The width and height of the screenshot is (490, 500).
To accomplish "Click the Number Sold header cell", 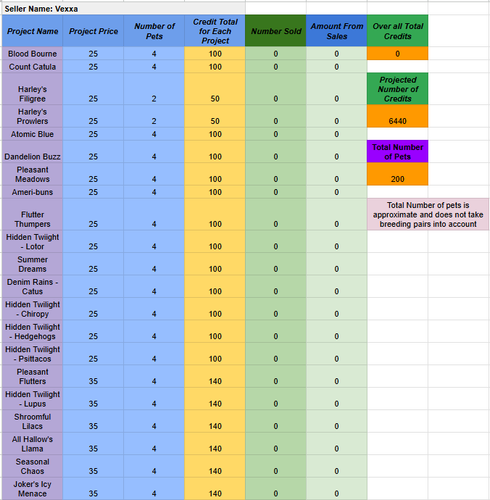I will coord(276,31).
